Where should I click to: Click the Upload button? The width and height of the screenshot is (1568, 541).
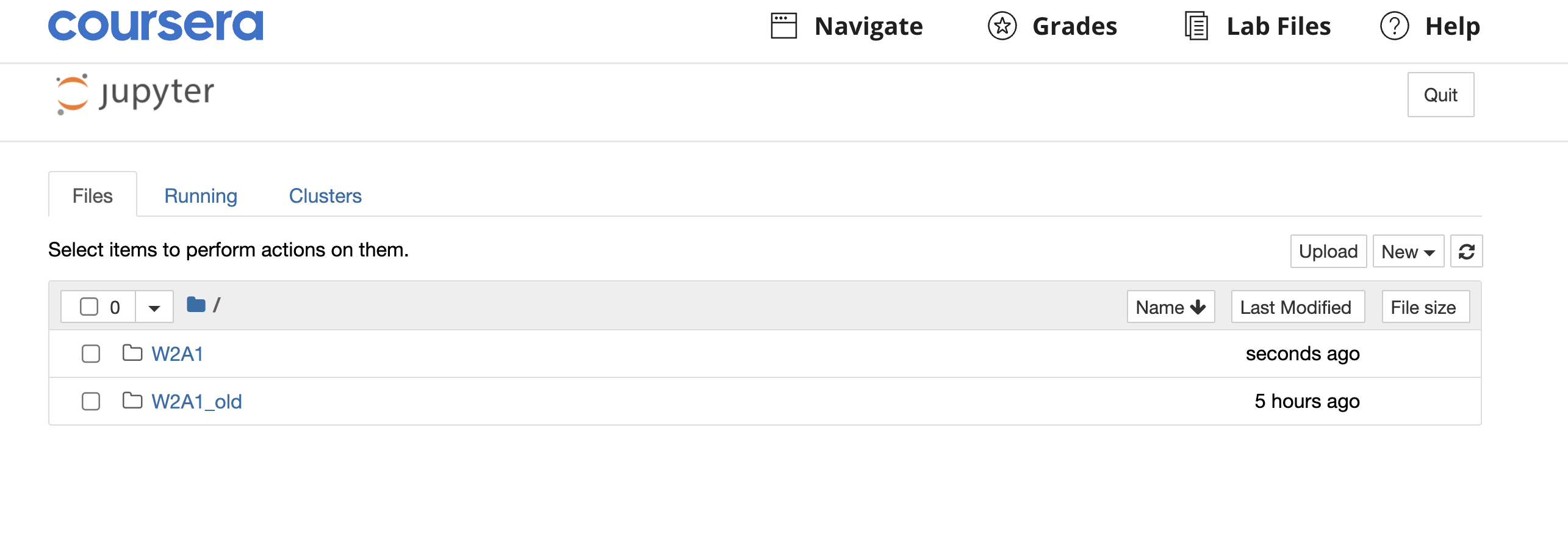pyautogui.click(x=1328, y=252)
